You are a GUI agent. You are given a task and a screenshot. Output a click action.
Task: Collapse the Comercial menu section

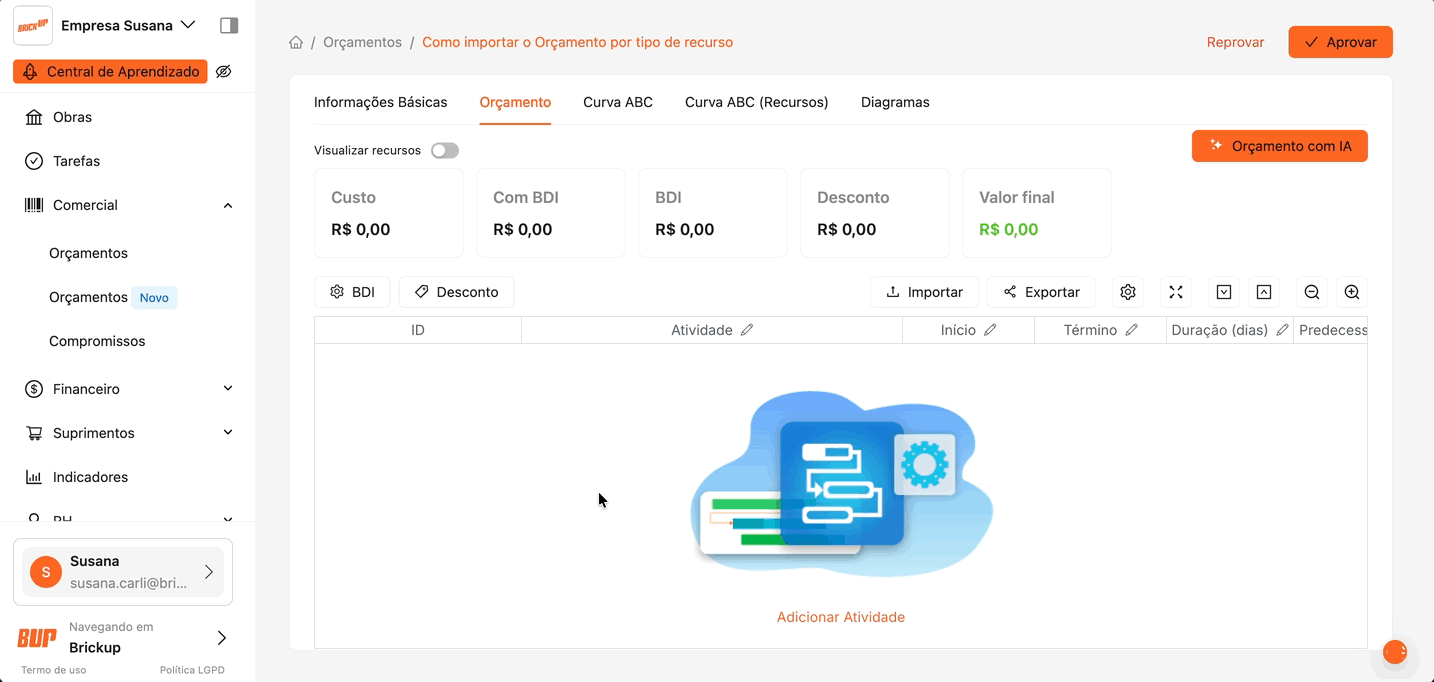pyautogui.click(x=228, y=205)
